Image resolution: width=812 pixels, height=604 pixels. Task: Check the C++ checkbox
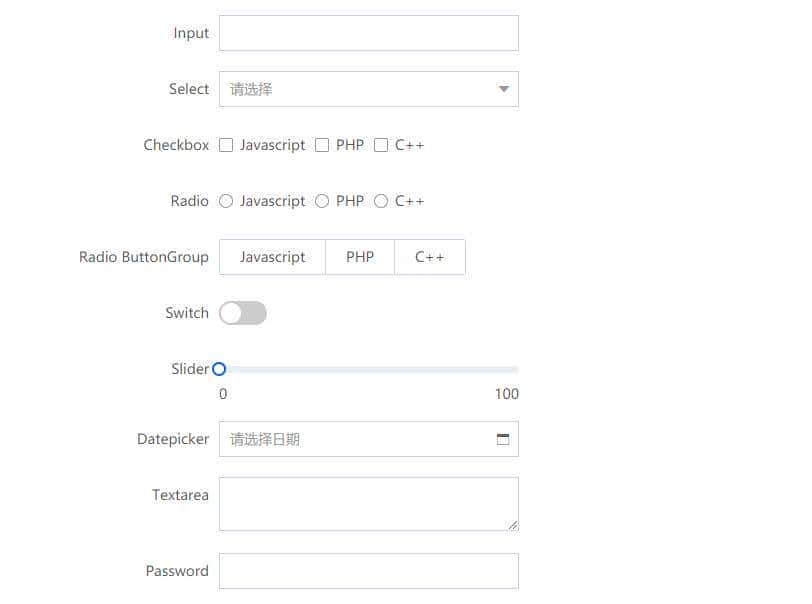pyautogui.click(x=381, y=145)
